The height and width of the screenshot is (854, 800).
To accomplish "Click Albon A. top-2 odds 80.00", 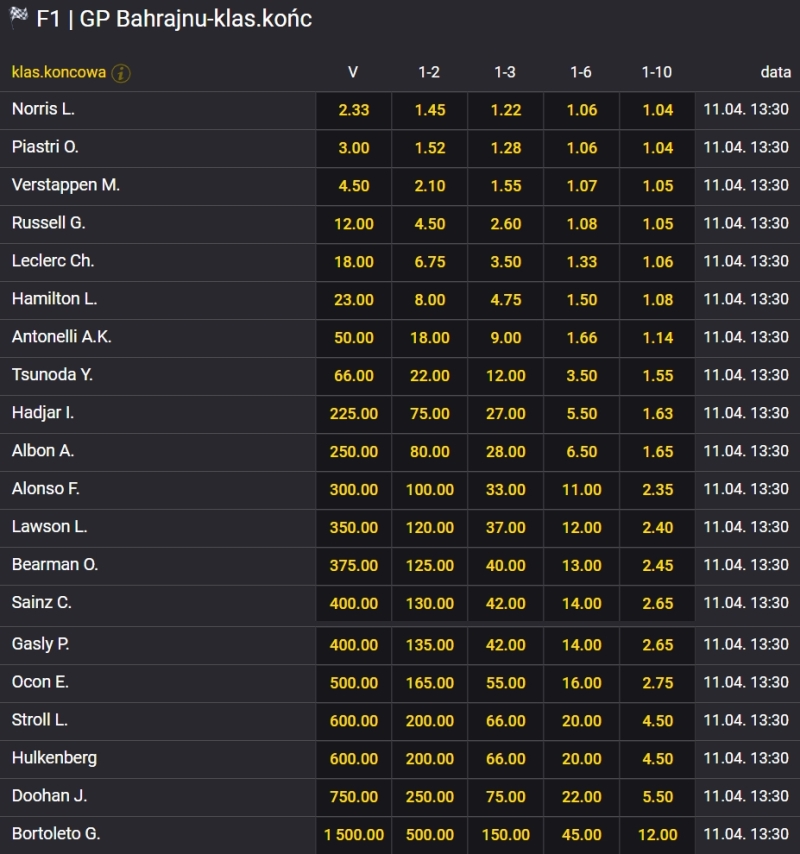I will pos(430,452).
